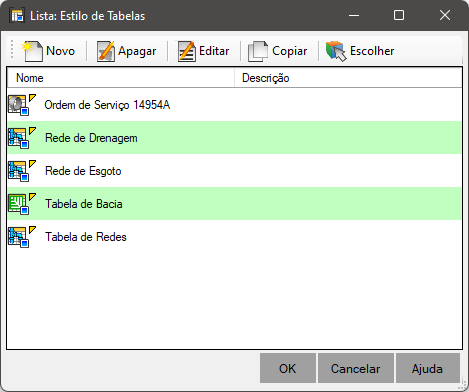Click the Rede de Esgoto table icon
This screenshot has height=392, width=469.
click(x=22, y=171)
